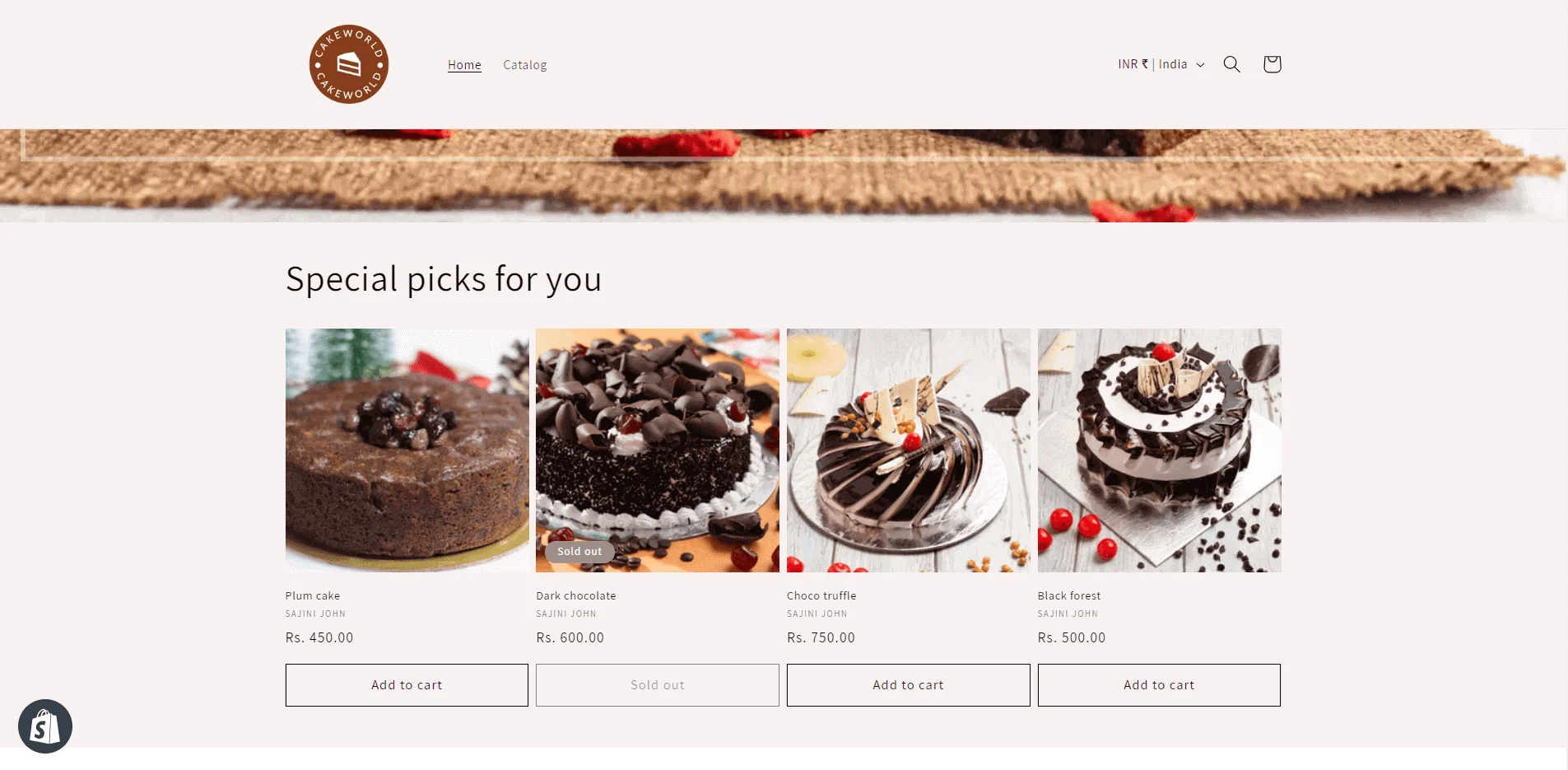The image size is (1568, 770).
Task: Open the Shopify chat bubble icon
Action: (45, 726)
